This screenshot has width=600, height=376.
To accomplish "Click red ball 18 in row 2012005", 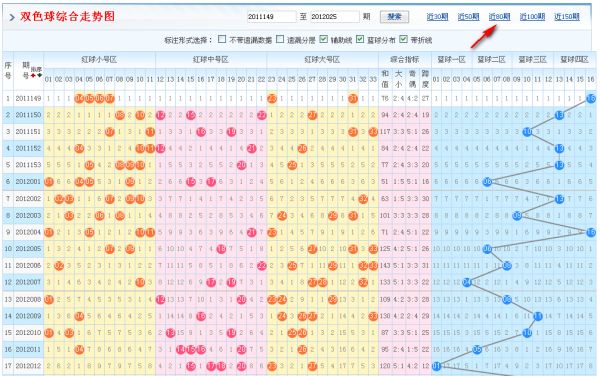I will click(221, 249).
